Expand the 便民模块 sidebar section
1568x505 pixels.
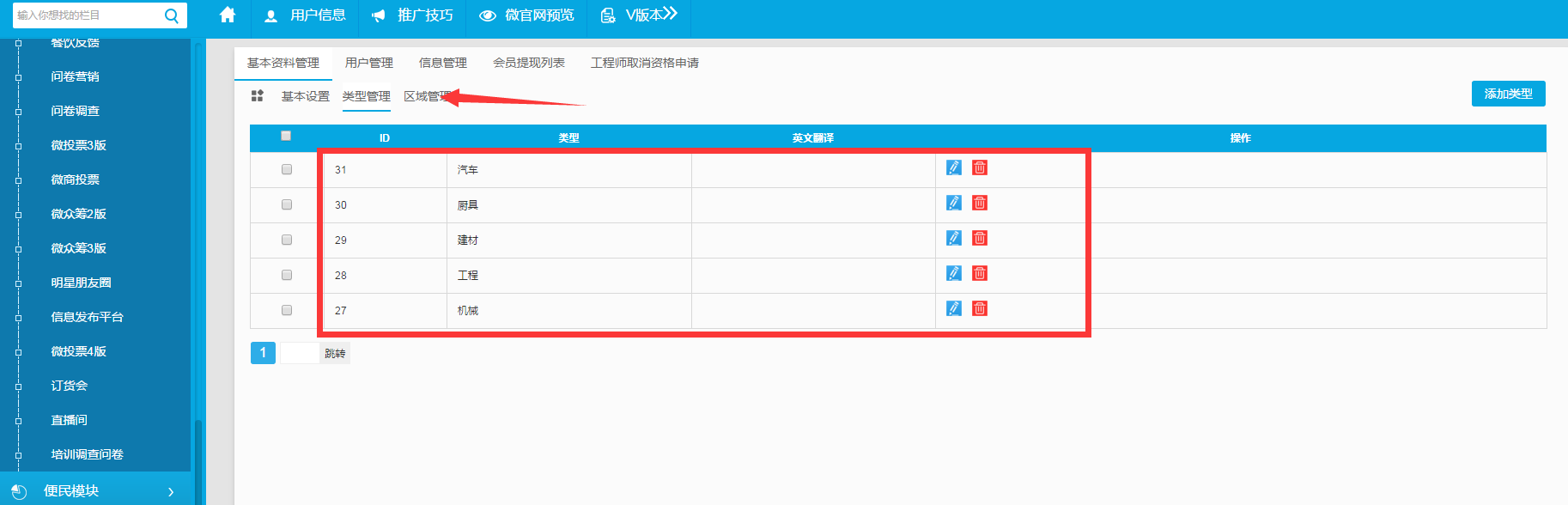(x=94, y=490)
